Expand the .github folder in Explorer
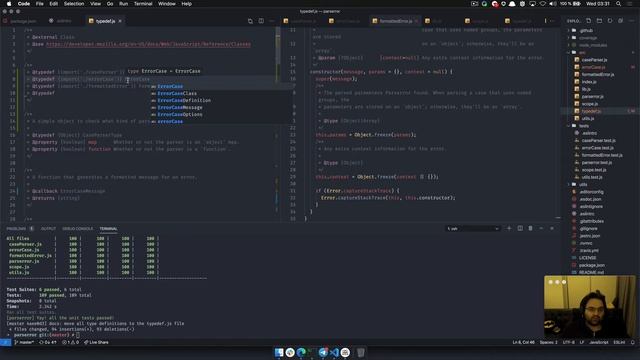Screen dimensions: 640x360 point(586,31)
